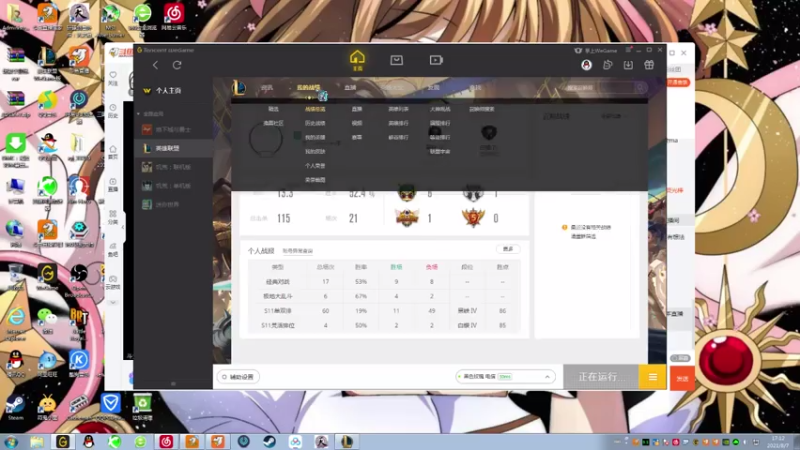The height and width of the screenshot is (450, 800).
Task: Toggle the small switch above the orange button
Action: 680,358
